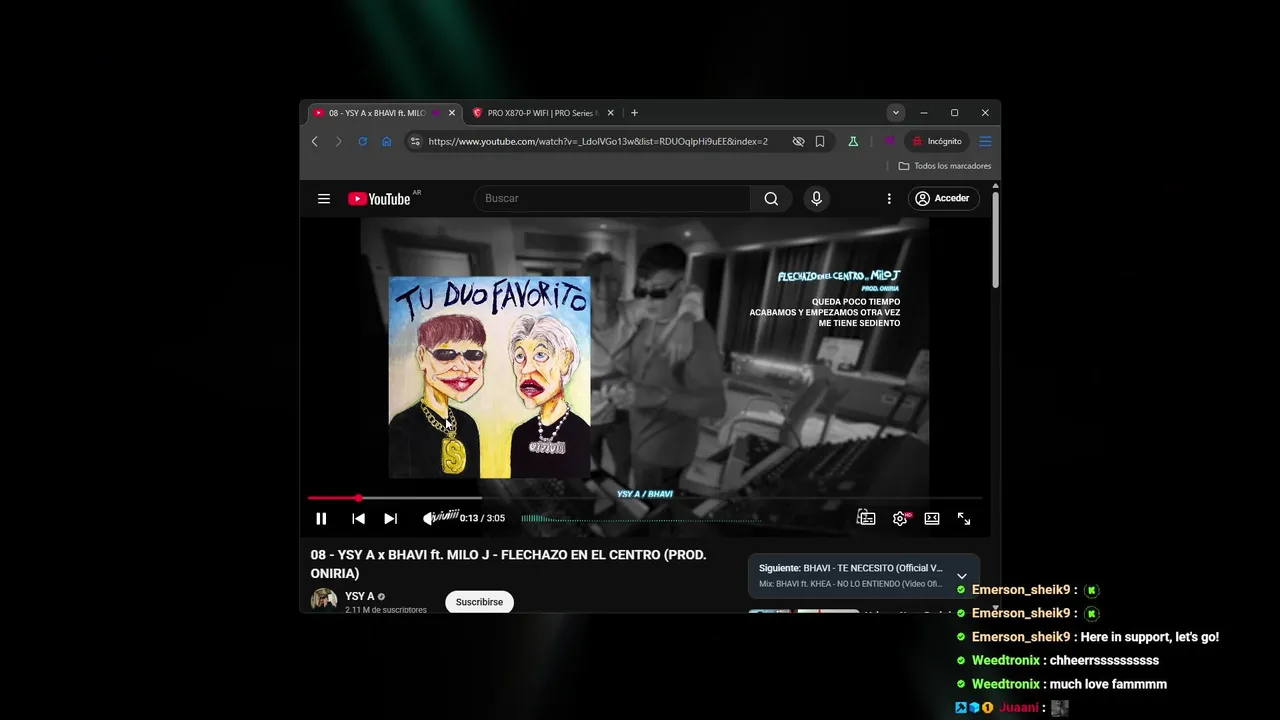
Task: Open the YSY A channel avatar
Action: point(324,600)
